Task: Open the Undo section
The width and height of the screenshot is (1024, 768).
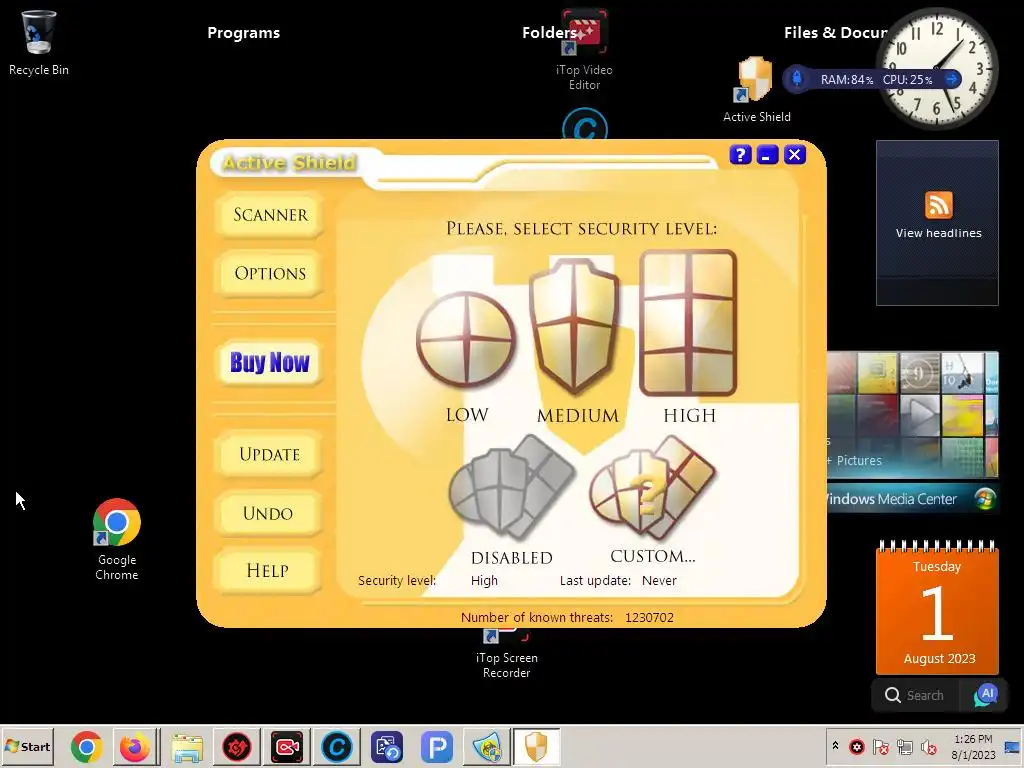Action: [x=268, y=513]
